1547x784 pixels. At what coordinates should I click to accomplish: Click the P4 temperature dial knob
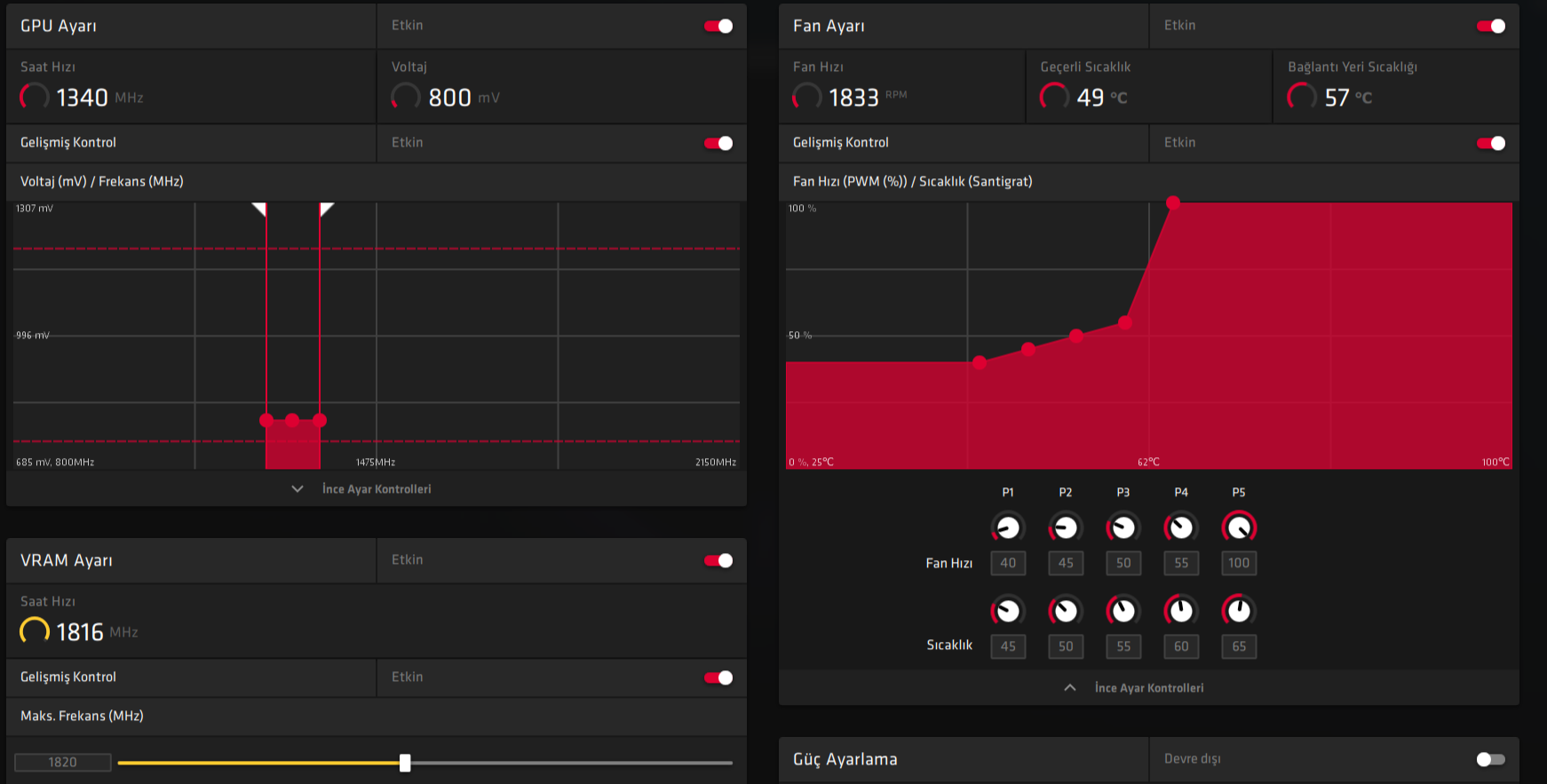coord(1181,611)
